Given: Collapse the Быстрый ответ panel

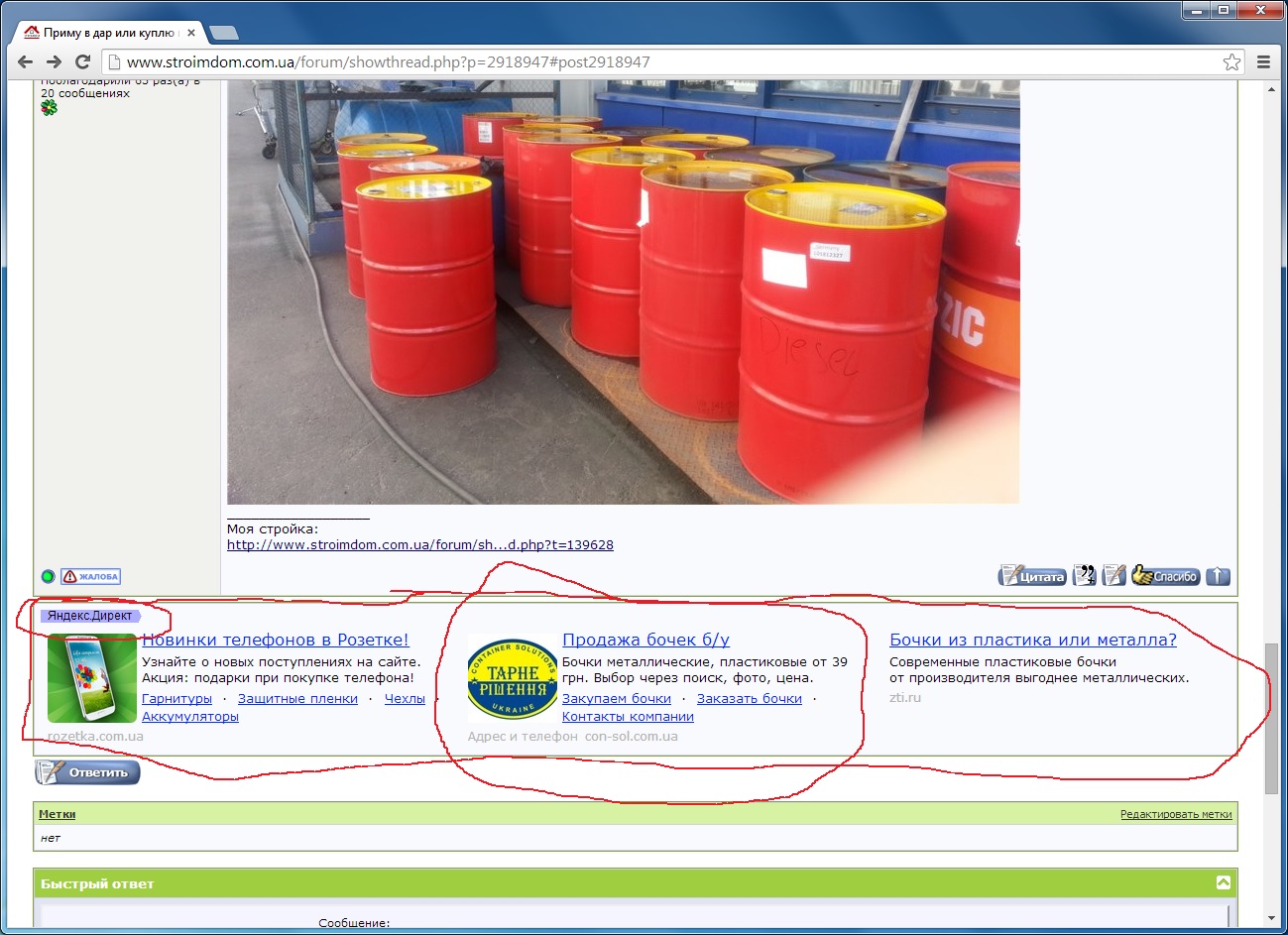Looking at the screenshot, I should pos(1224,882).
